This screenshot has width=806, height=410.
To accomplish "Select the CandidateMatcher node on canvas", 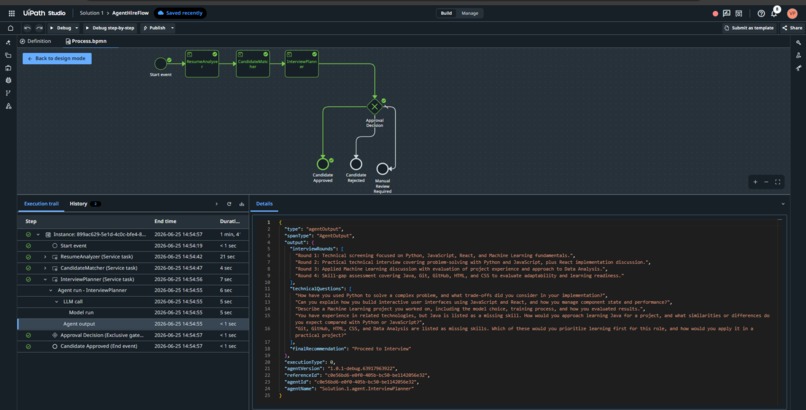I will click(x=253, y=64).
